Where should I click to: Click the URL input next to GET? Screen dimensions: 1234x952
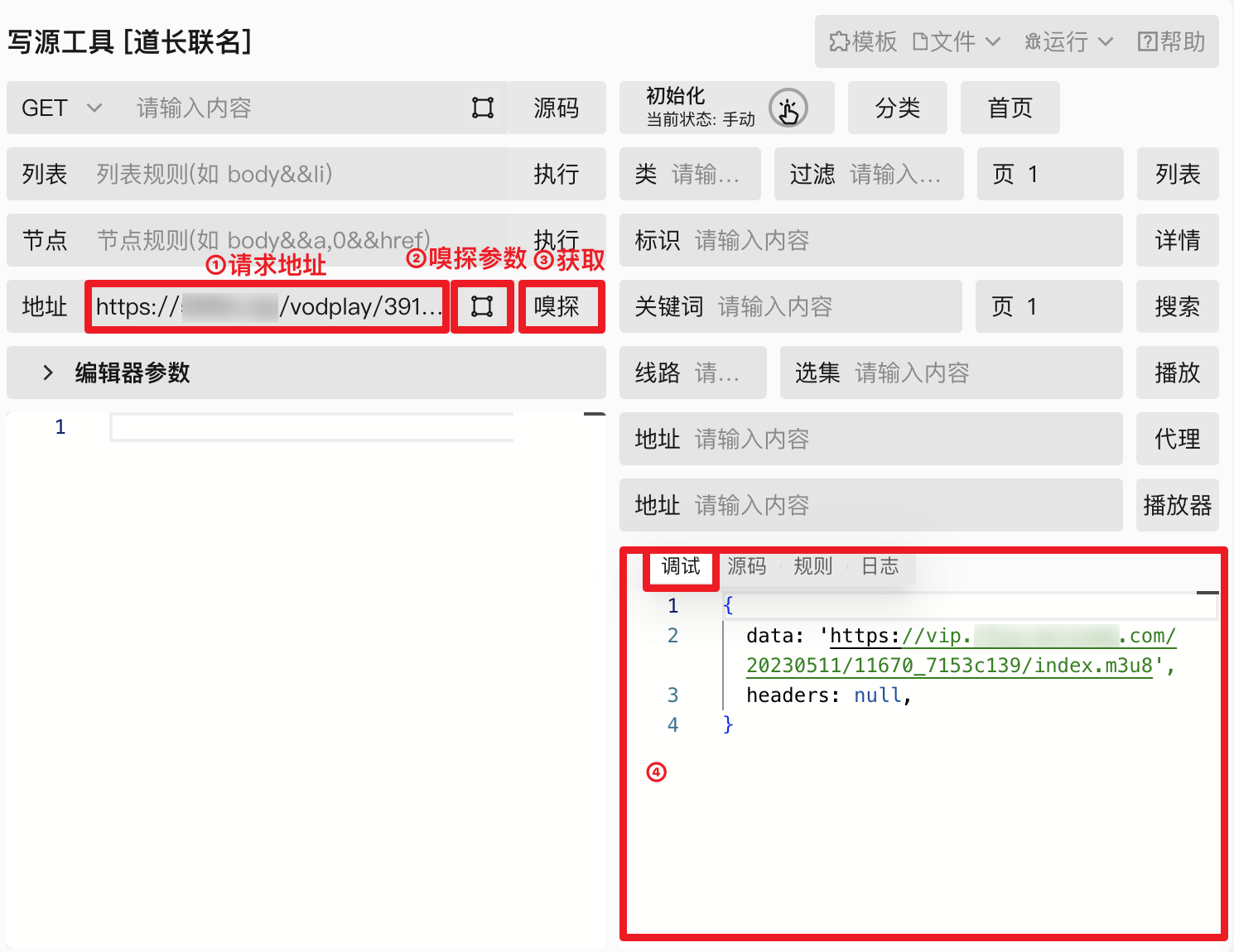[x=294, y=108]
